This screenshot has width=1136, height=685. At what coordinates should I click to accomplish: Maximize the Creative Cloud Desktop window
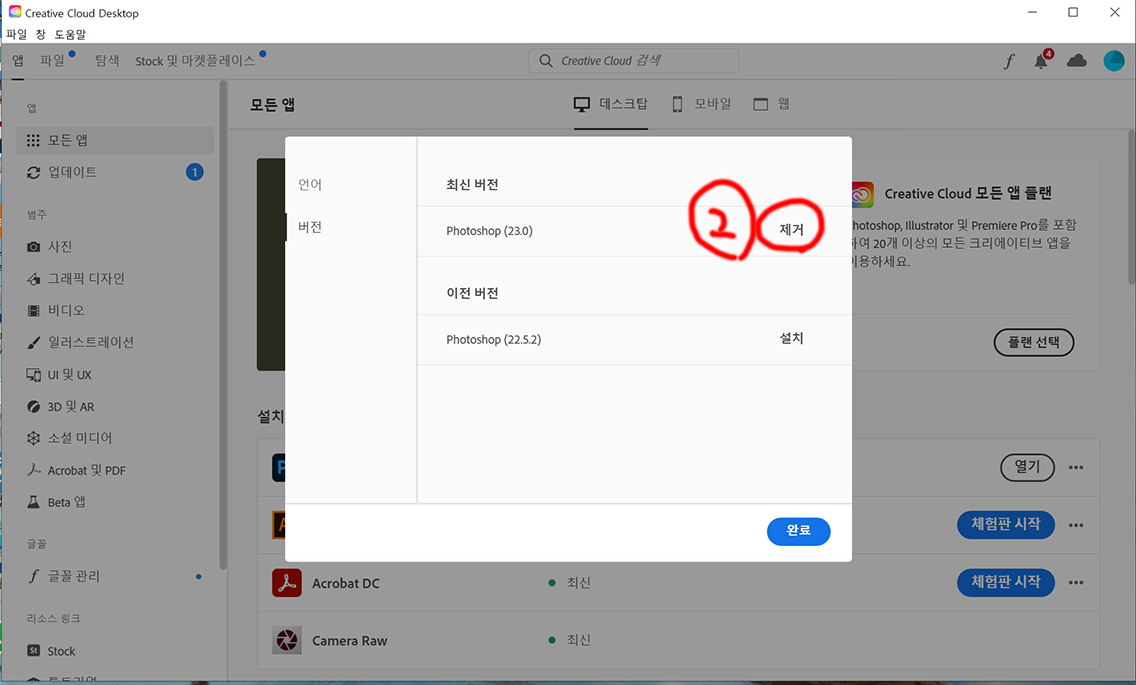[1073, 12]
